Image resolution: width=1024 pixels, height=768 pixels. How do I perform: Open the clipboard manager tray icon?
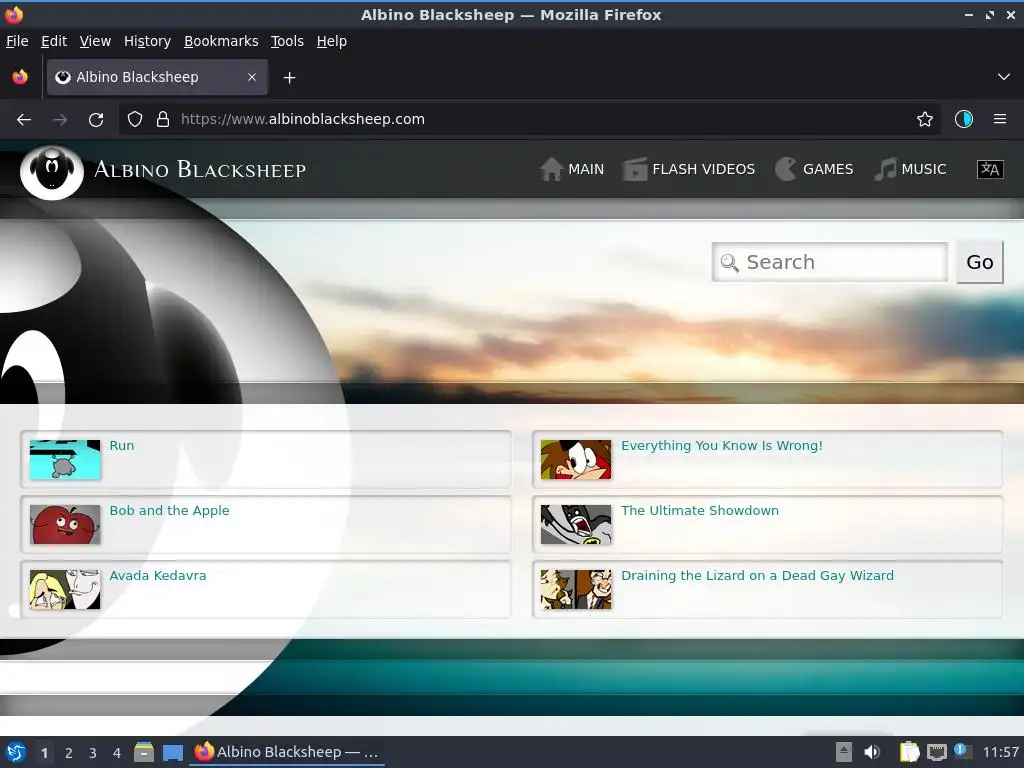pos(909,752)
